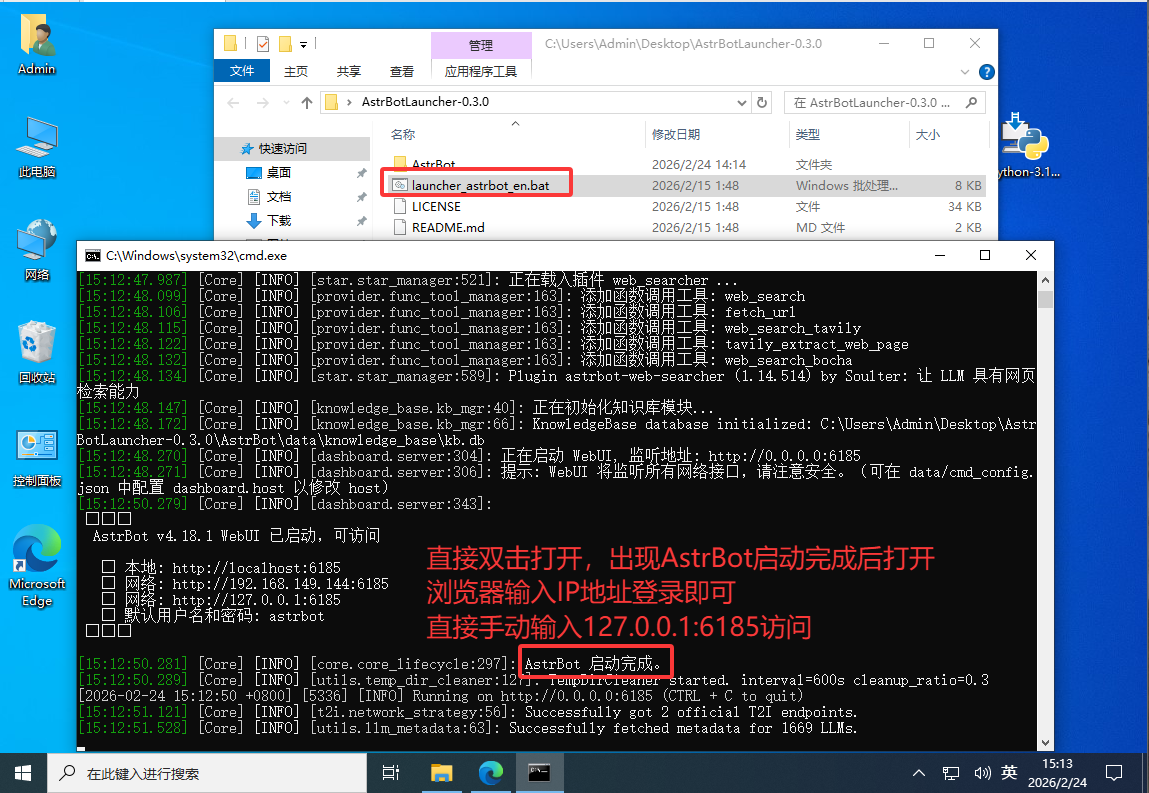Toggle the 英 input method indicator

tap(1009, 772)
